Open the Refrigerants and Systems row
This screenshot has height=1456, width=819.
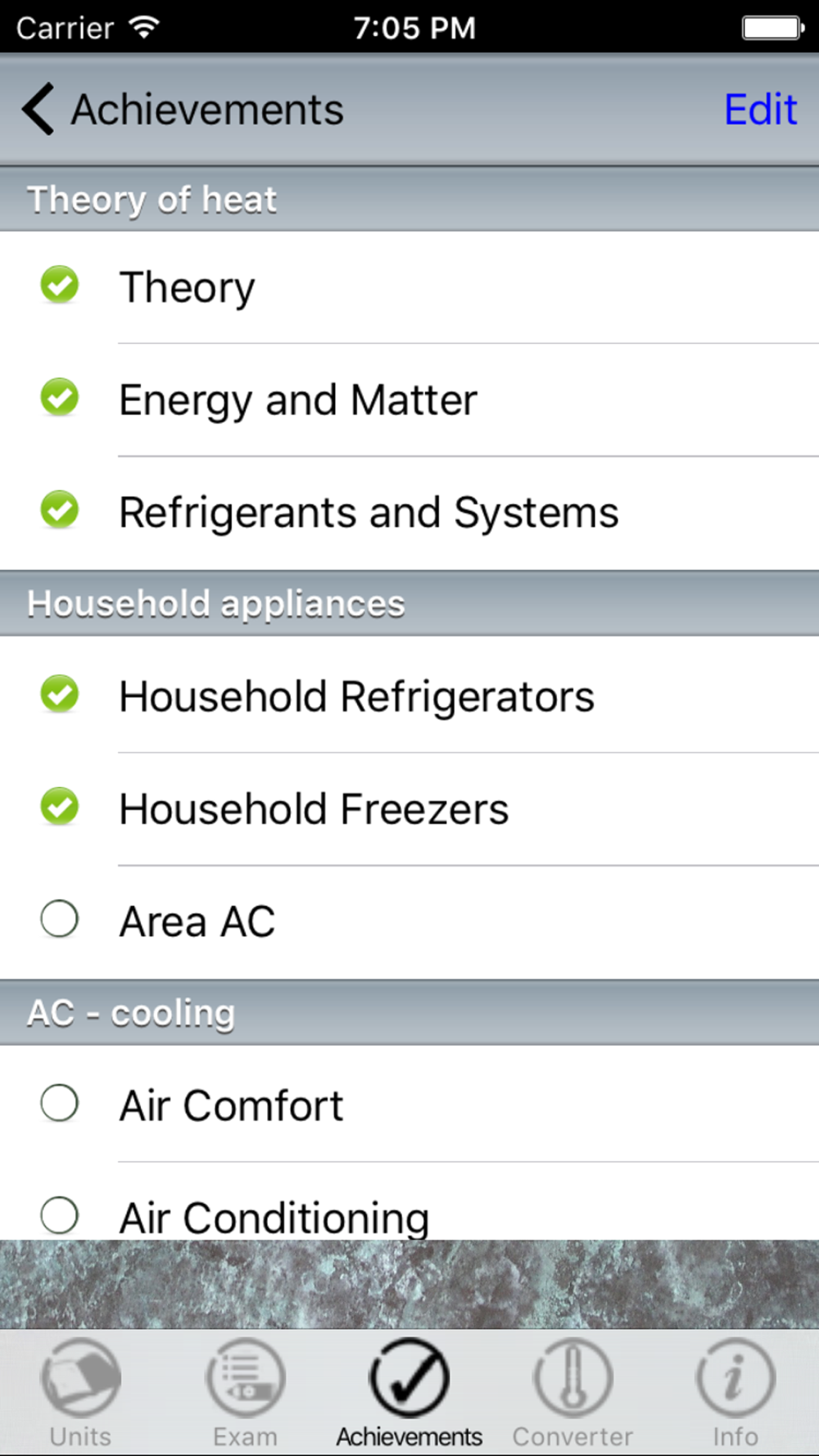click(x=409, y=513)
